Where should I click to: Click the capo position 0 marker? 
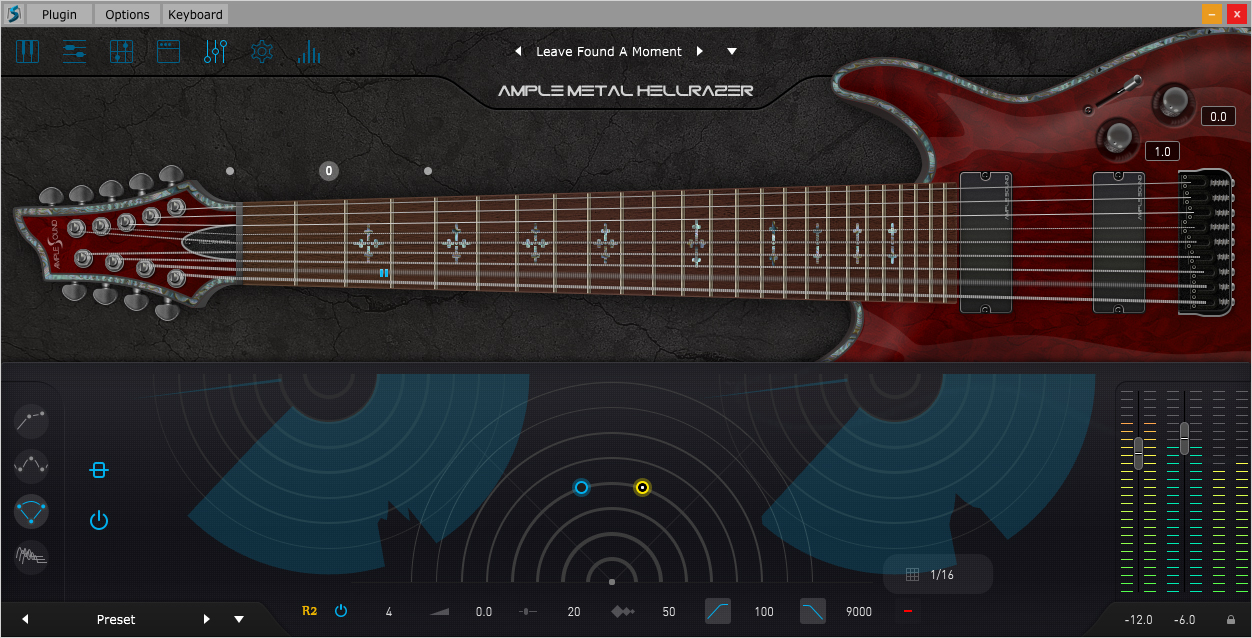click(329, 171)
